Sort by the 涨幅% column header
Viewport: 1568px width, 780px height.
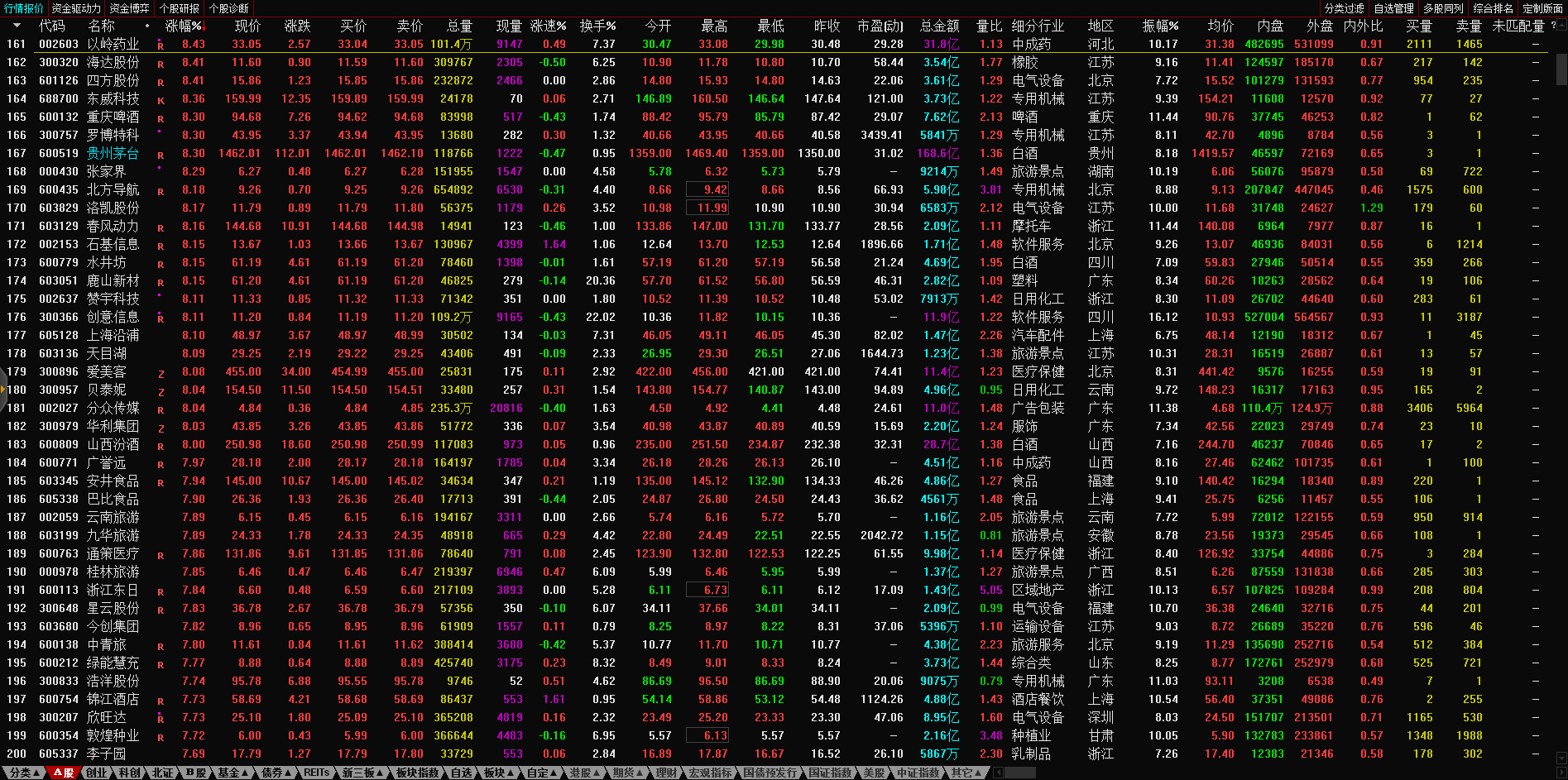pyautogui.click(x=184, y=26)
